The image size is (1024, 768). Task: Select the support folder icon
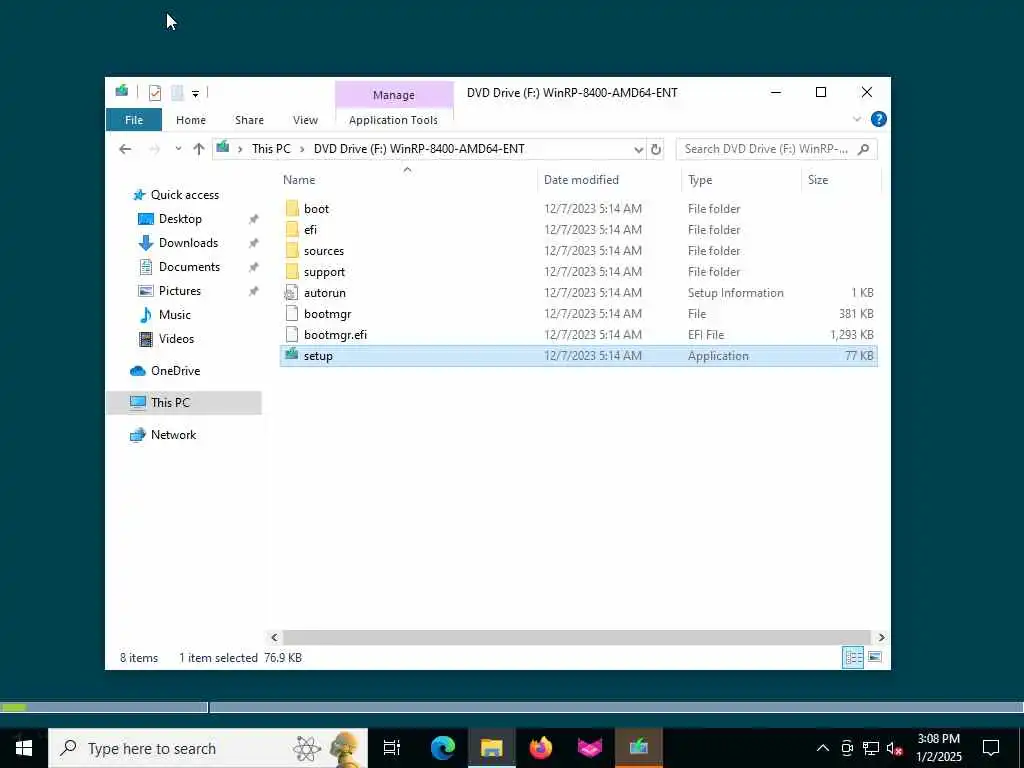292,272
